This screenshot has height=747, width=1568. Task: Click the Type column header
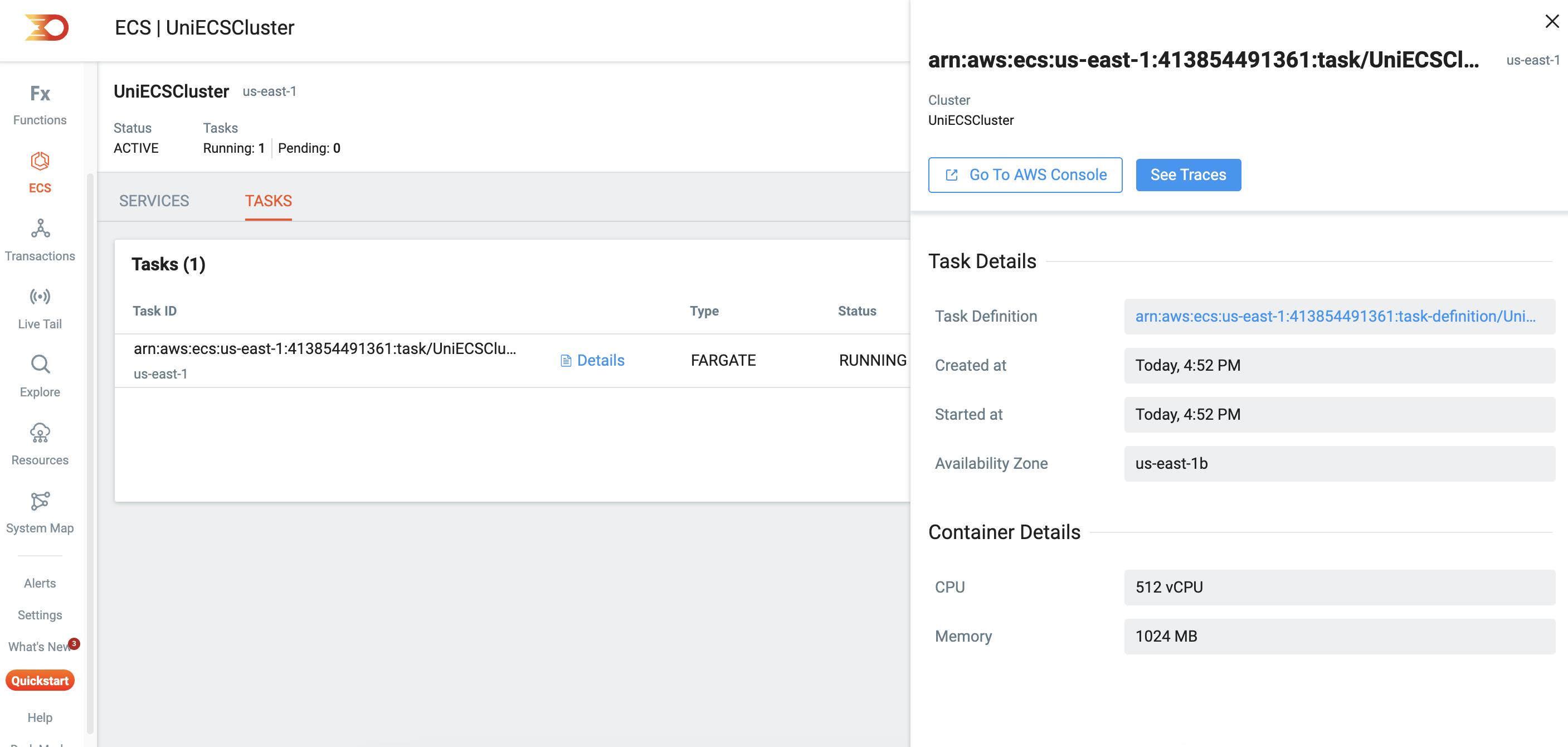(704, 311)
